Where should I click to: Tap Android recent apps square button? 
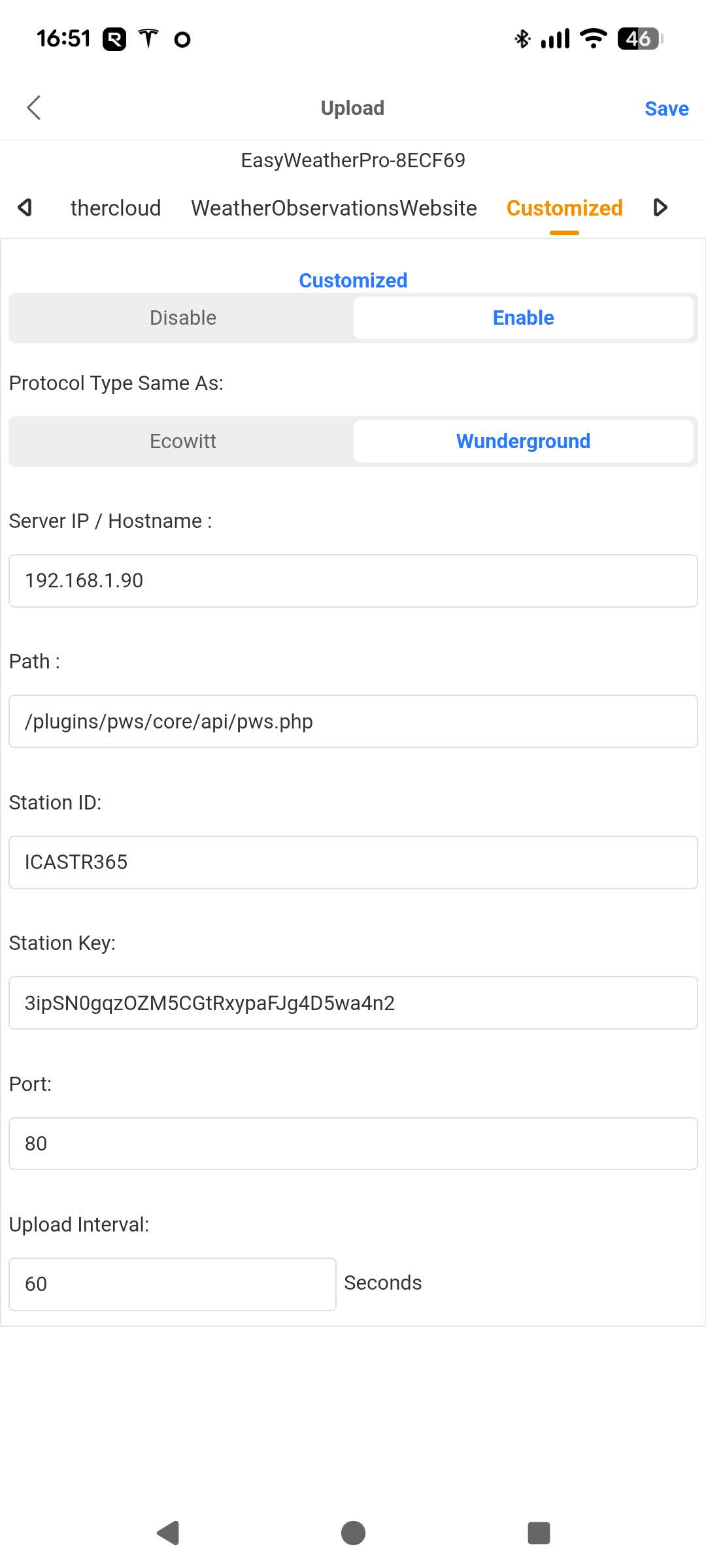click(539, 1533)
